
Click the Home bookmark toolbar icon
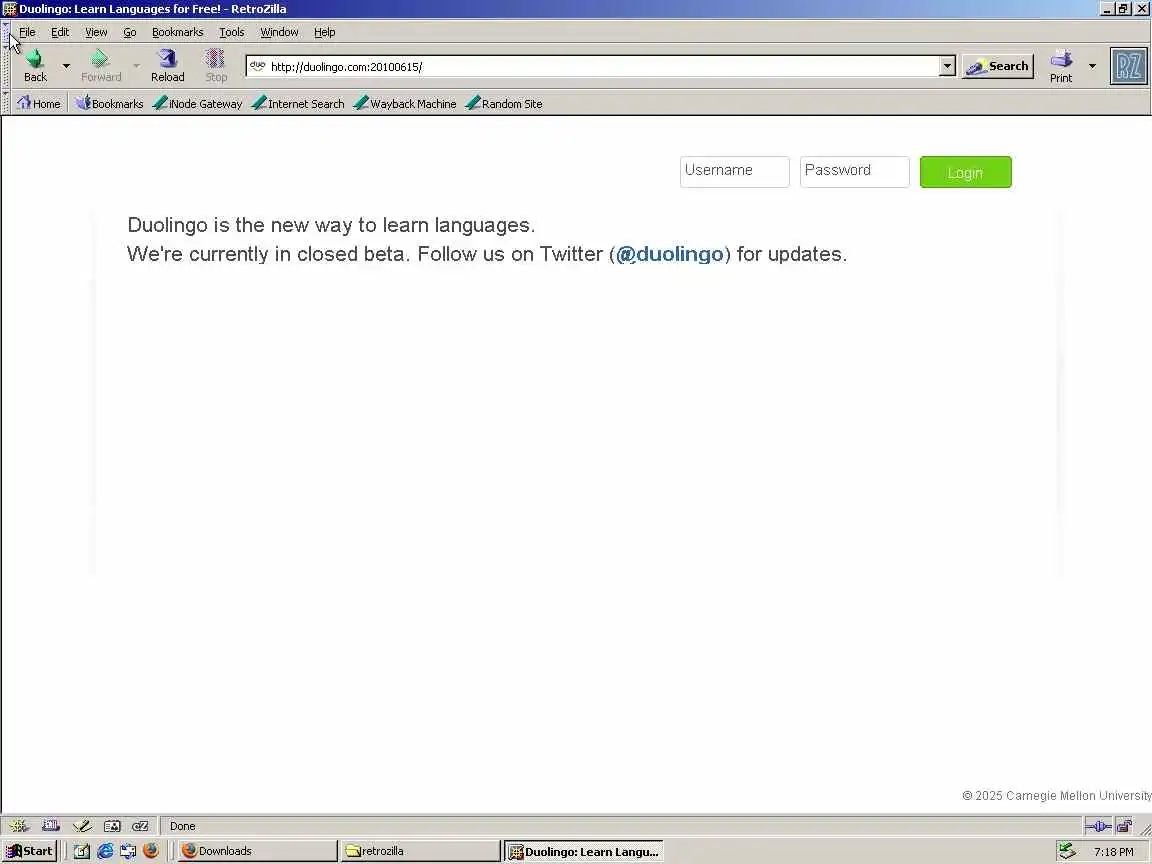[x=24, y=103]
